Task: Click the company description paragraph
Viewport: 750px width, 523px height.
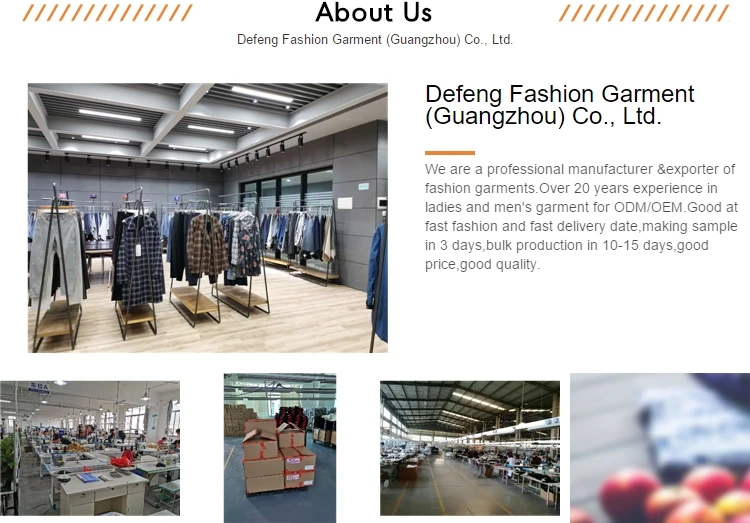Action: (x=581, y=217)
